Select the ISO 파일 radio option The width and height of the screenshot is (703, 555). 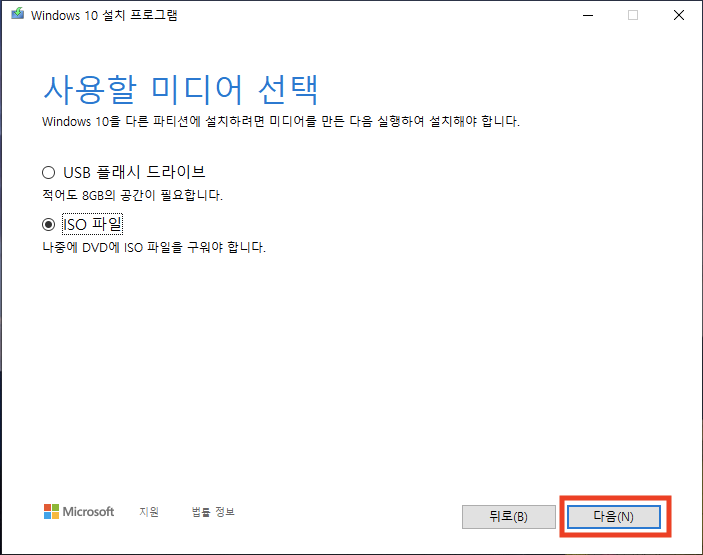coord(48,224)
